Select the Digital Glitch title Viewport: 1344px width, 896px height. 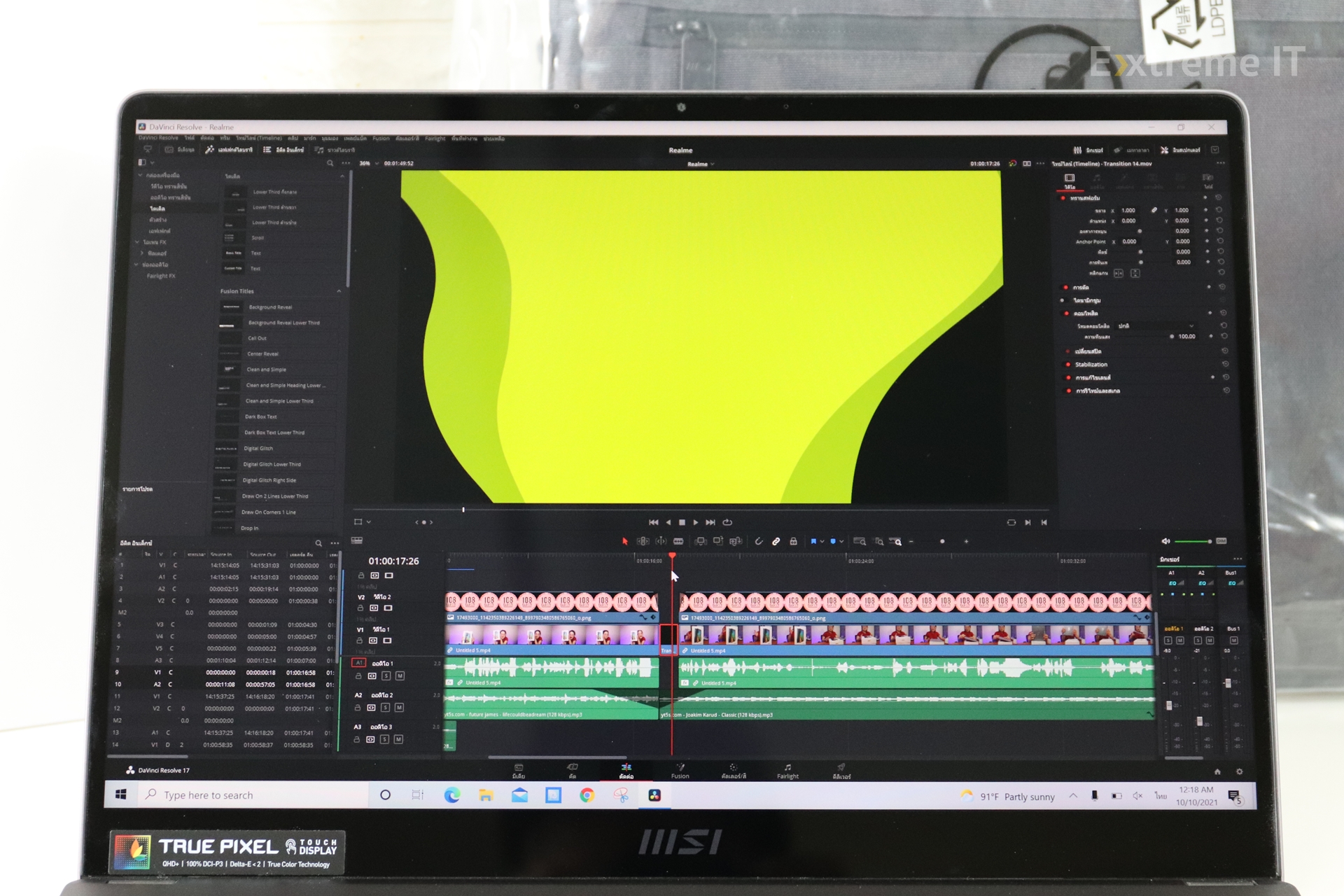coord(258,449)
